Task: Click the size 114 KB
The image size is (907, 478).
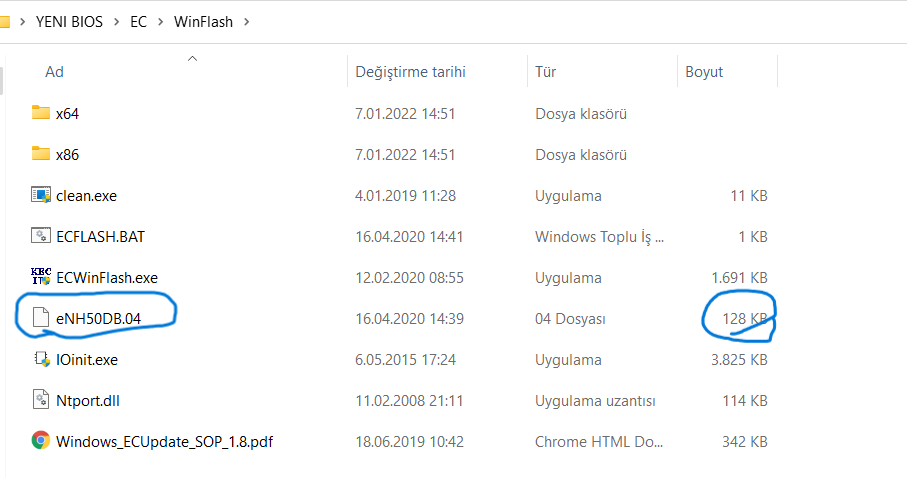Action: (745, 401)
